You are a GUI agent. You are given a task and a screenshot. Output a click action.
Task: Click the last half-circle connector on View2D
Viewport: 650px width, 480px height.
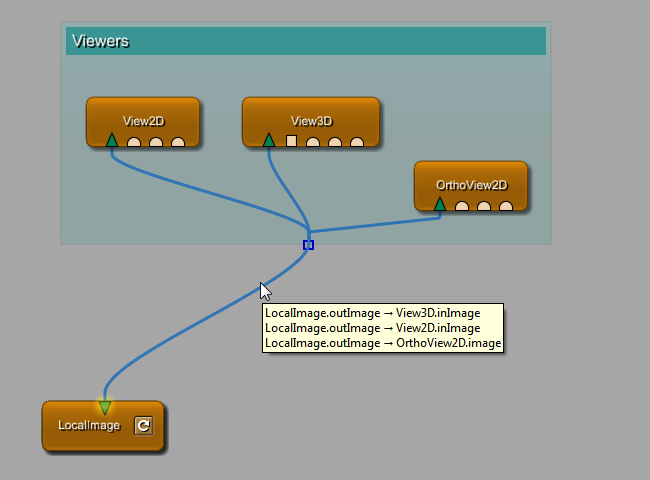click(178, 142)
